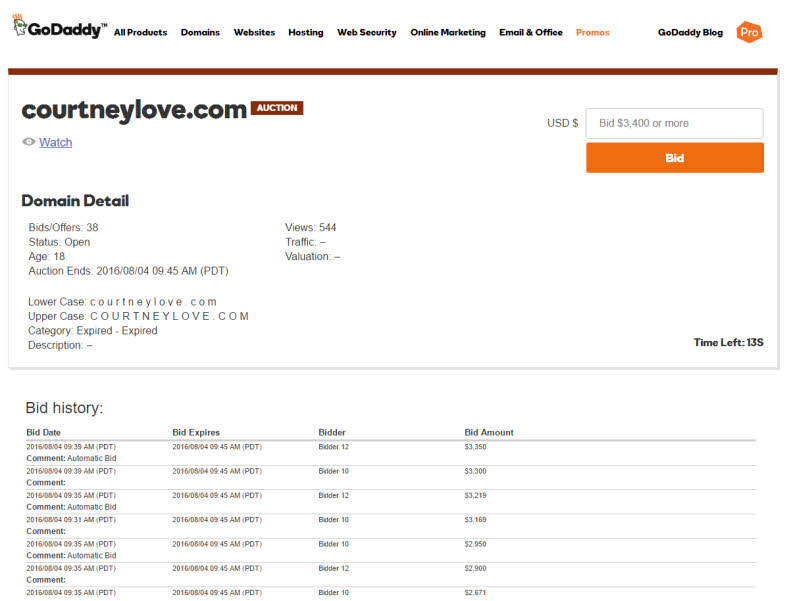
Task: Click the $2,950 bid amount
Action: pos(476,544)
